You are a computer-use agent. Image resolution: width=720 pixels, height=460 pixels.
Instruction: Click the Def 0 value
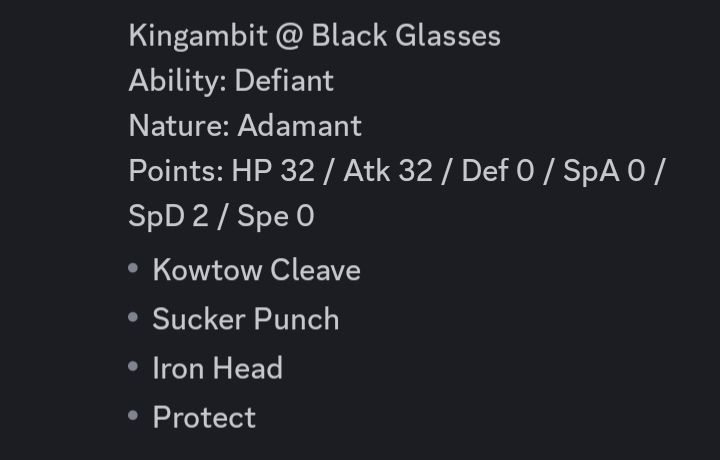pyautogui.click(x=498, y=170)
